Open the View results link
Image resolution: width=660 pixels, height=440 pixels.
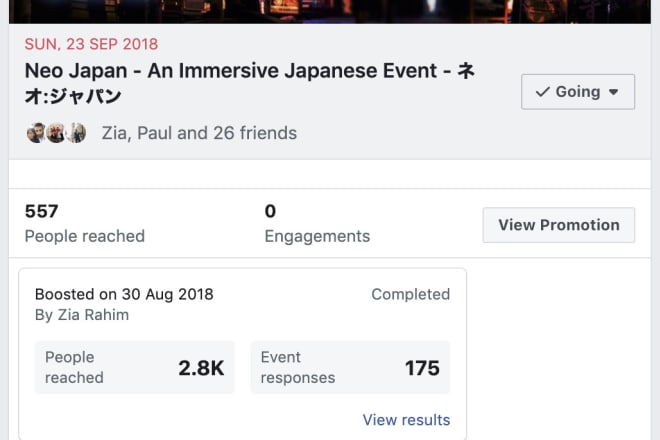coord(406,420)
